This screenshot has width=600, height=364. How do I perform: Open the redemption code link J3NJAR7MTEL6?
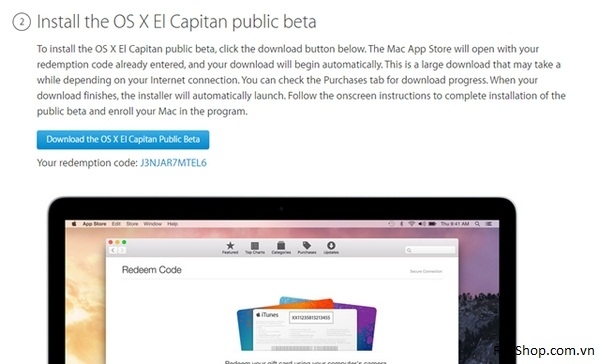tap(173, 163)
